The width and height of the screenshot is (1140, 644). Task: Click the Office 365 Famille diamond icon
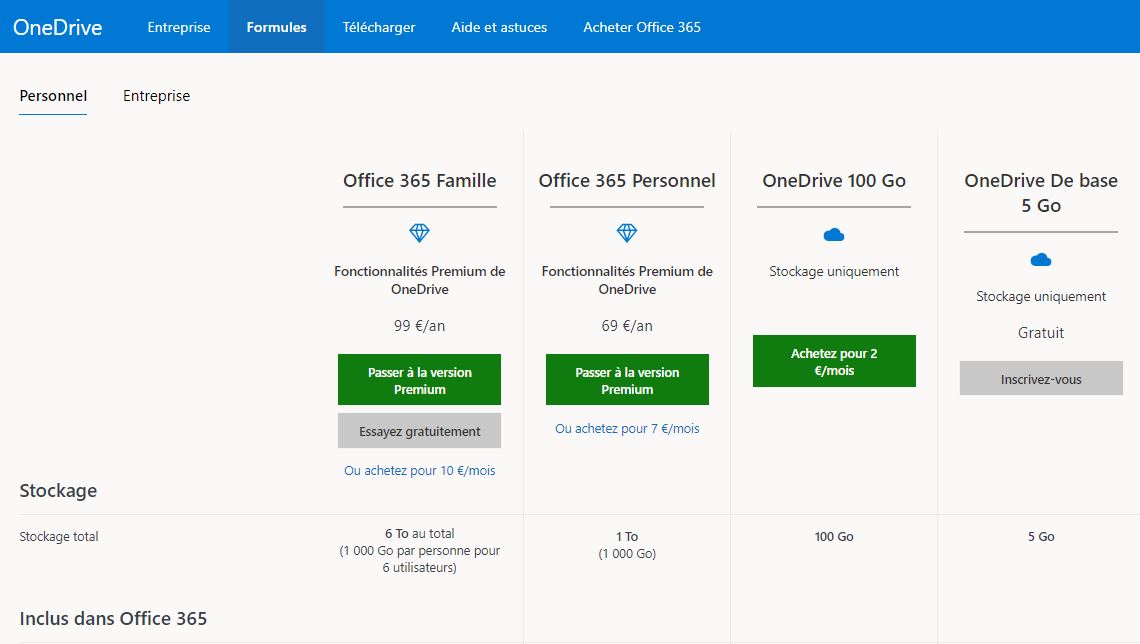[420, 233]
